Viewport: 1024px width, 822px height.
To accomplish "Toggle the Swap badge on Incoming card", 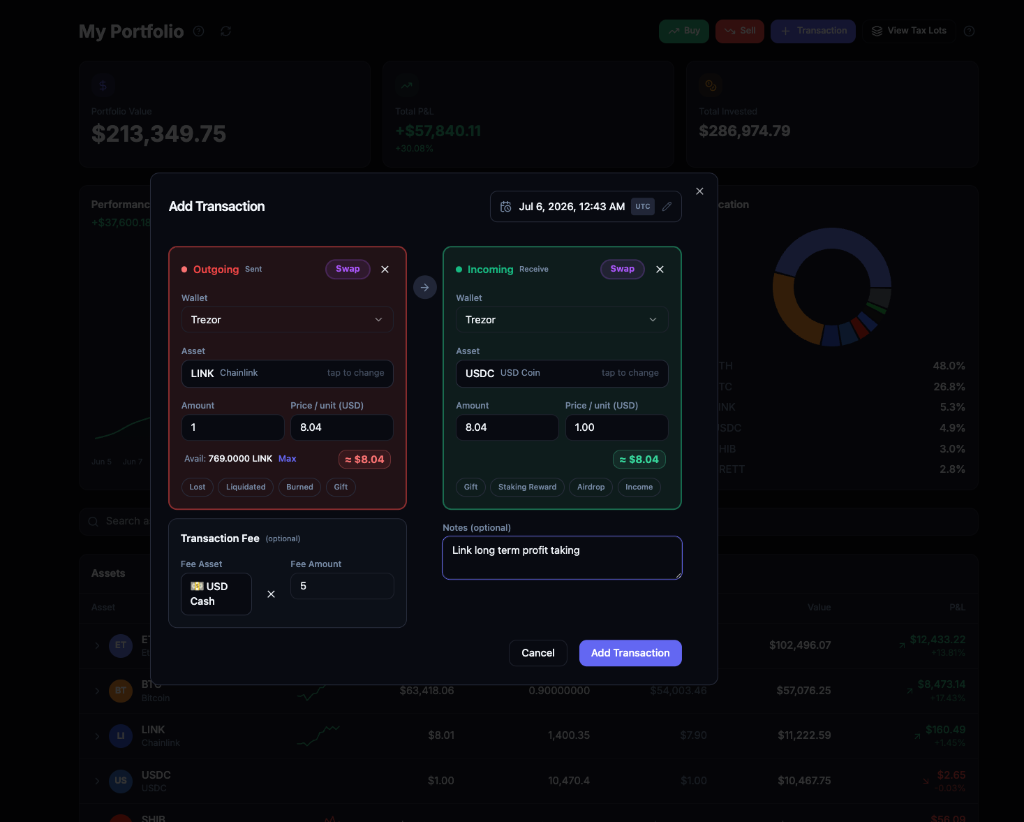I will [x=622, y=269].
